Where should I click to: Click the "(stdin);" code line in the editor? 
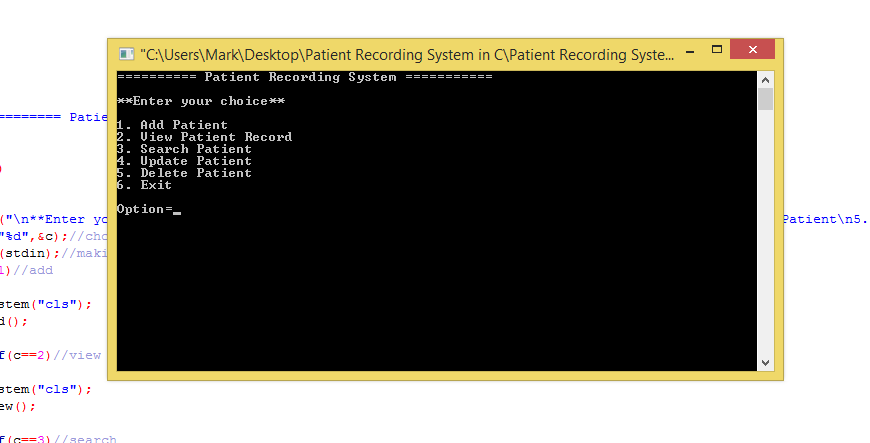(x=27, y=253)
